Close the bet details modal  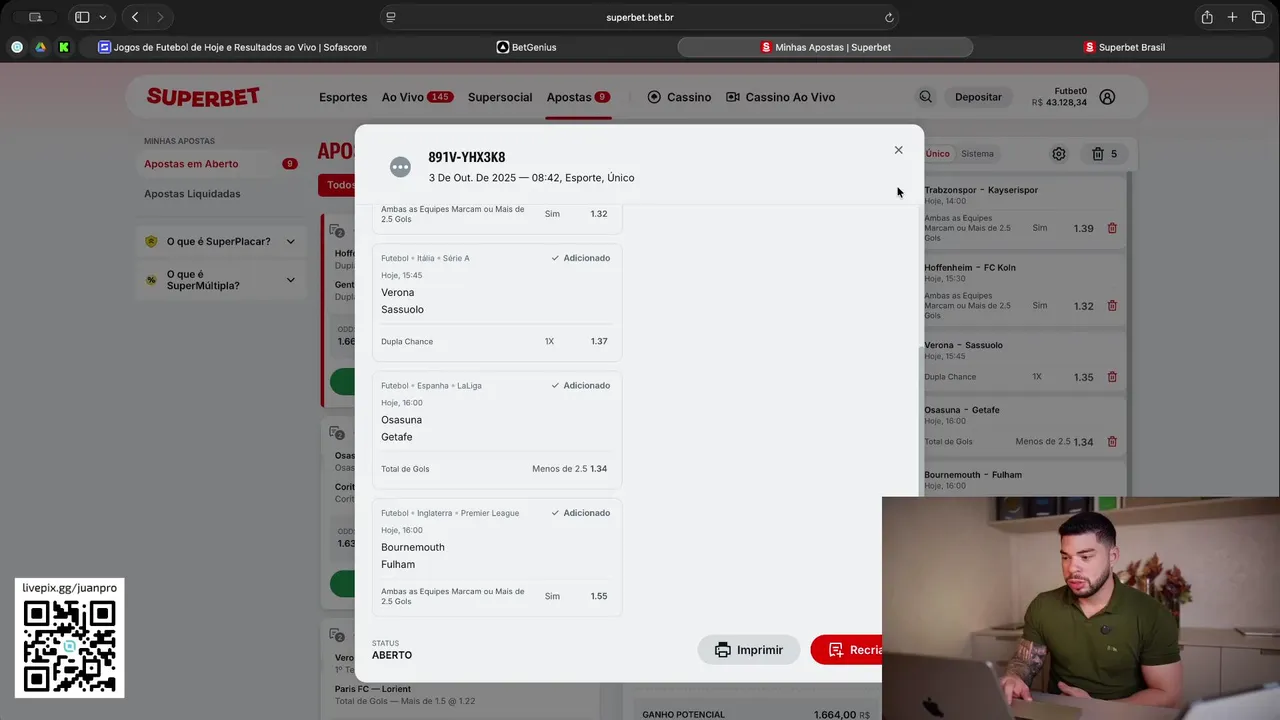(898, 150)
